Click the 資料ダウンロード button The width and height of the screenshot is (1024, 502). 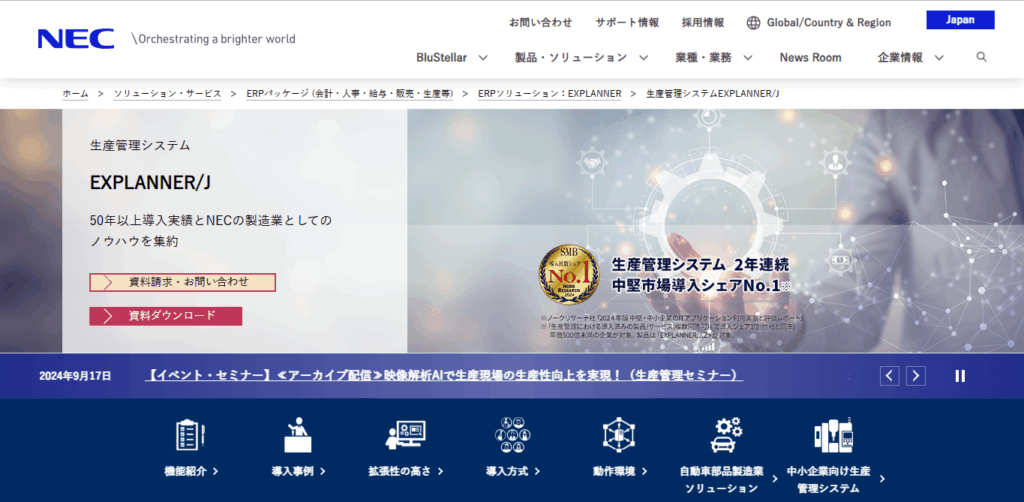pos(166,316)
